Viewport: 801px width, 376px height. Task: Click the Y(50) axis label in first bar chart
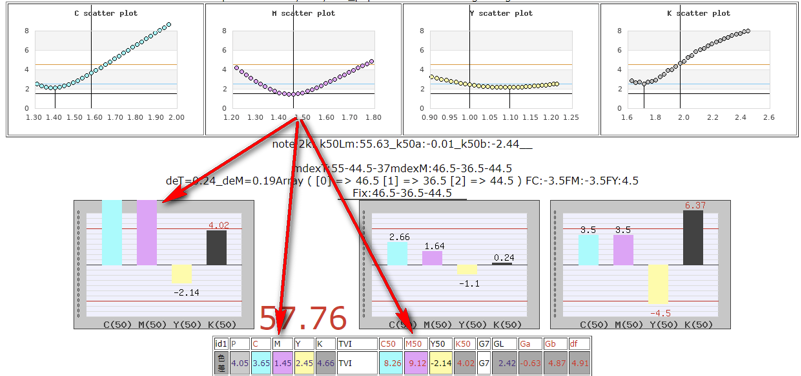[186, 324]
